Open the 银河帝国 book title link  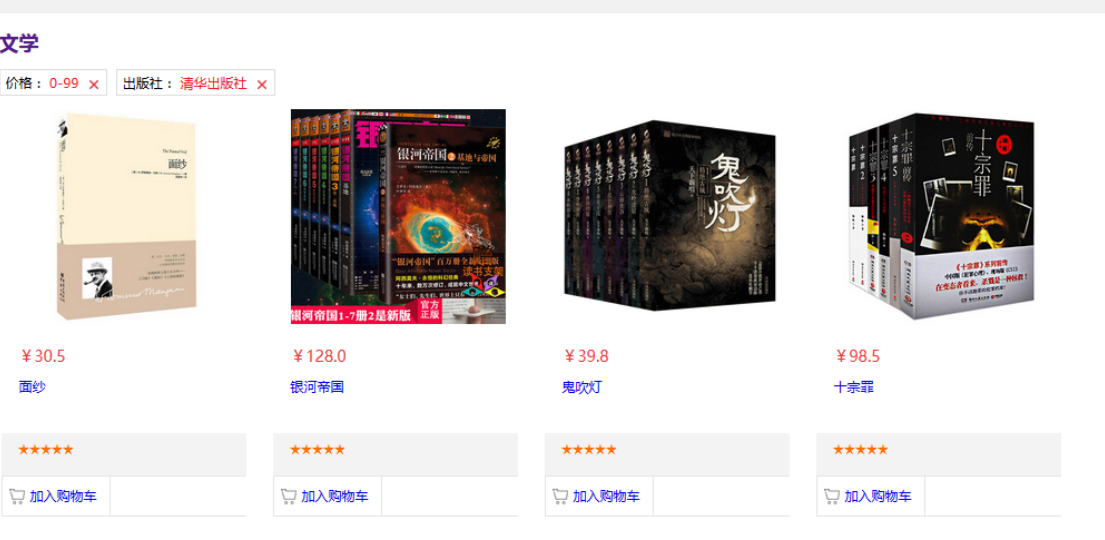point(317,387)
